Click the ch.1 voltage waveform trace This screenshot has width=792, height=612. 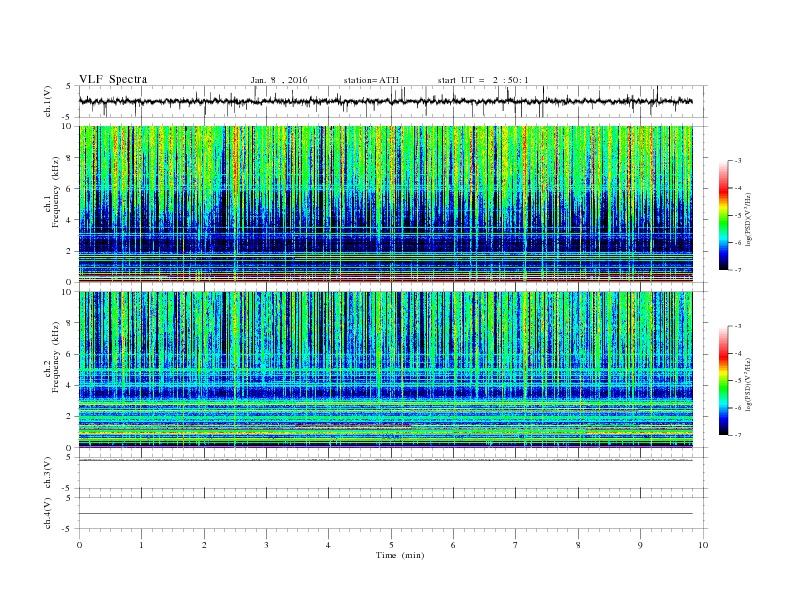tap(385, 101)
